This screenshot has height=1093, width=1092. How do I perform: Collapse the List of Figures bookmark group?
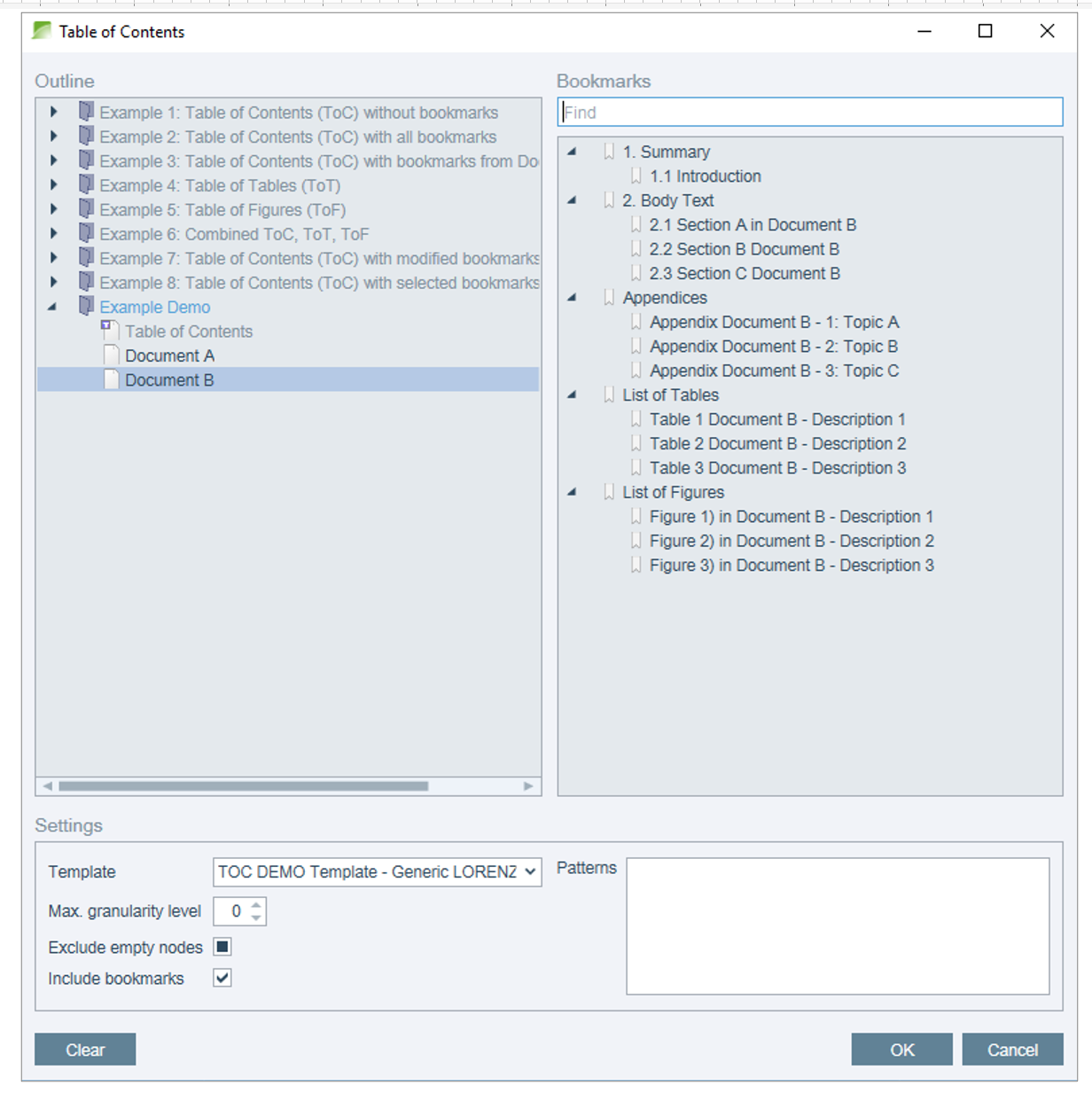tap(573, 492)
